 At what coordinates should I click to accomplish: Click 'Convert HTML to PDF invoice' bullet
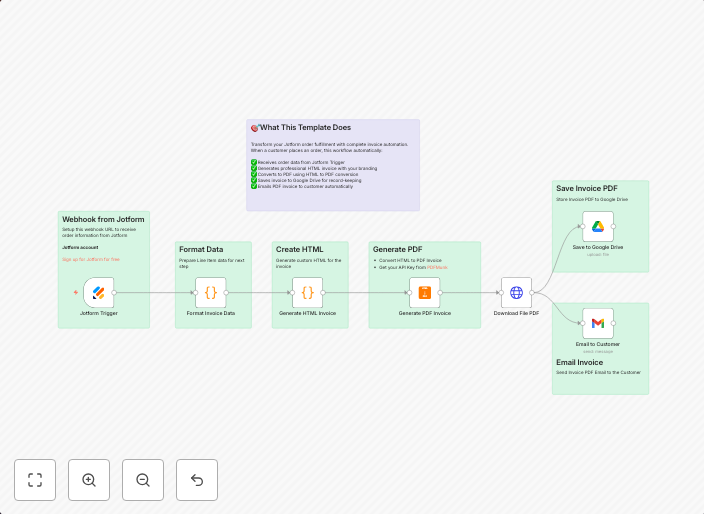(x=410, y=260)
